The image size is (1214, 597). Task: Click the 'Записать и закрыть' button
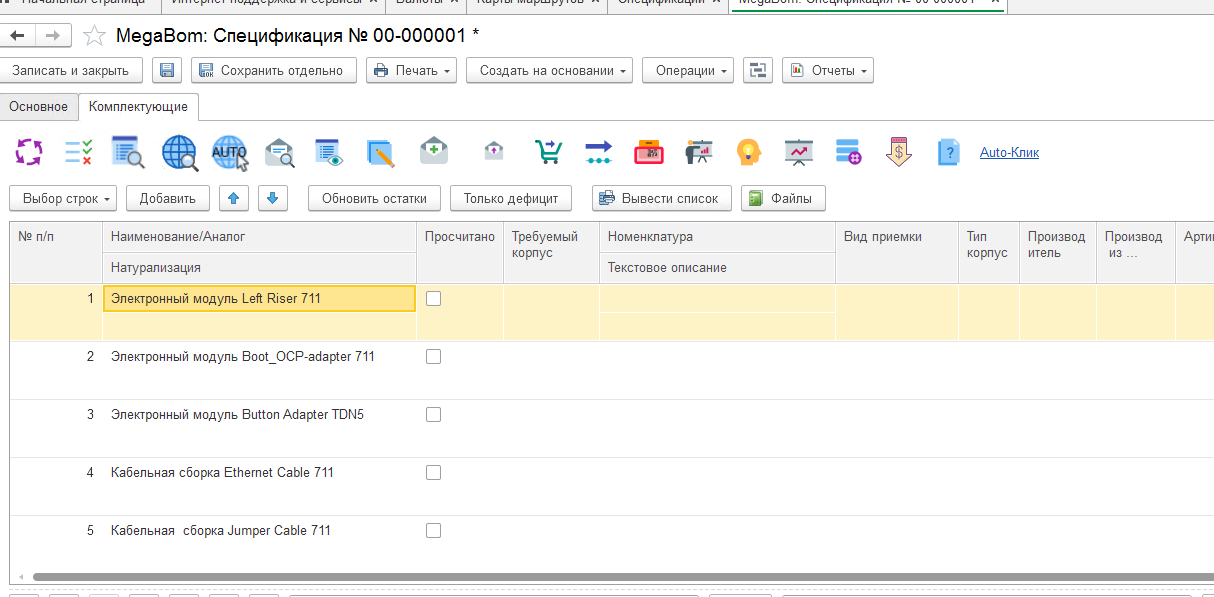click(70, 70)
